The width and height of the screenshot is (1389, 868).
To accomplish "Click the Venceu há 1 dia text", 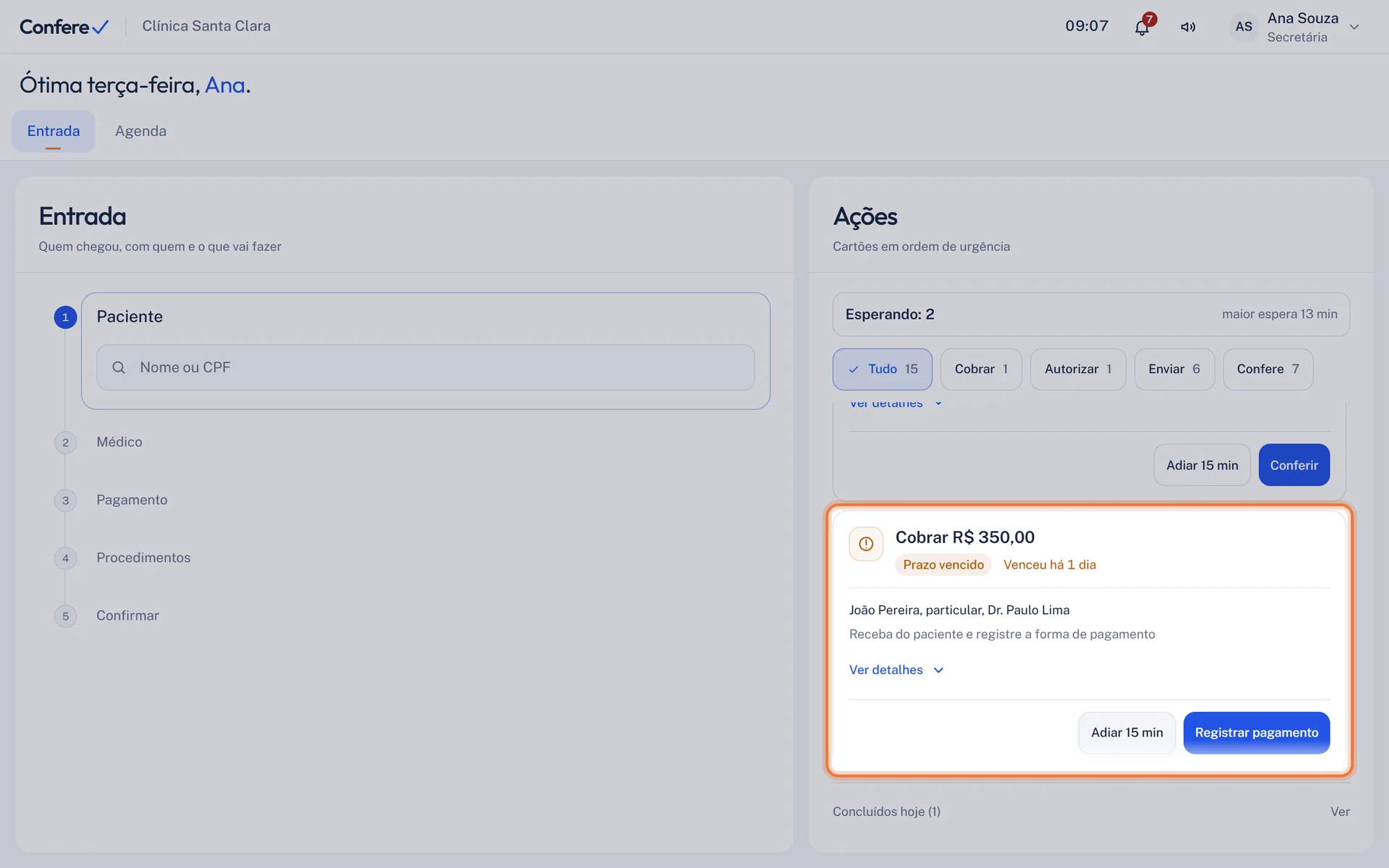I will pos(1050,565).
